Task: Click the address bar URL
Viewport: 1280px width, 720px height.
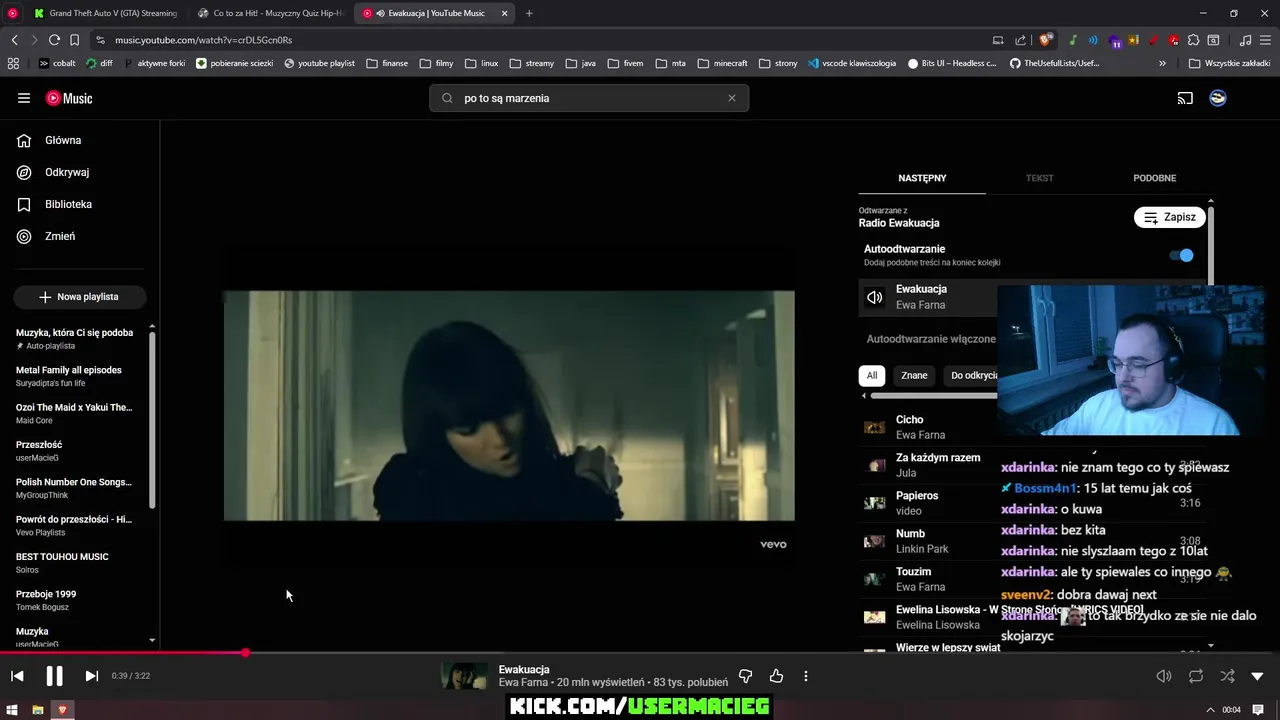Action: [x=204, y=40]
